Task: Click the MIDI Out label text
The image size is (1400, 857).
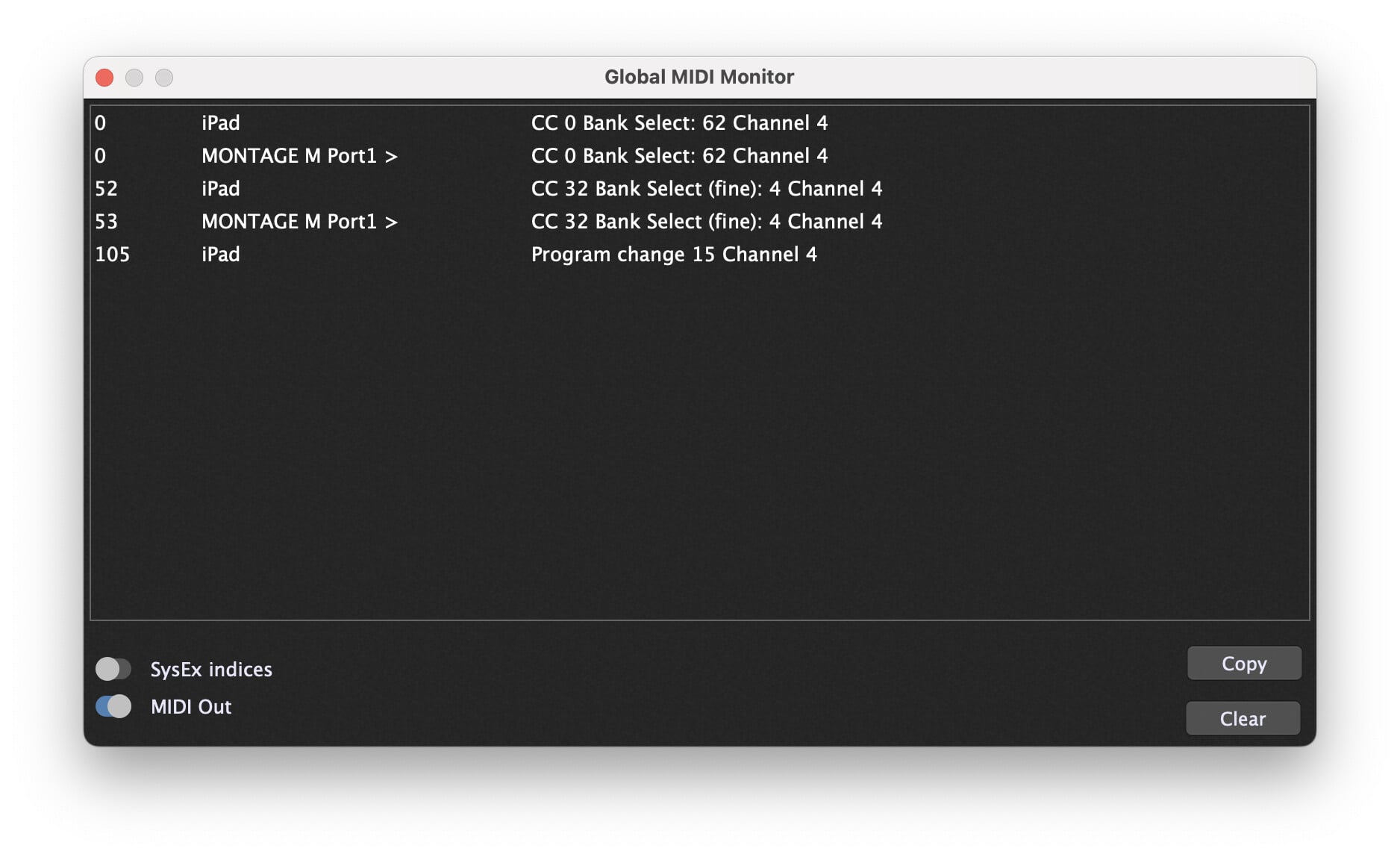Action: (191, 707)
